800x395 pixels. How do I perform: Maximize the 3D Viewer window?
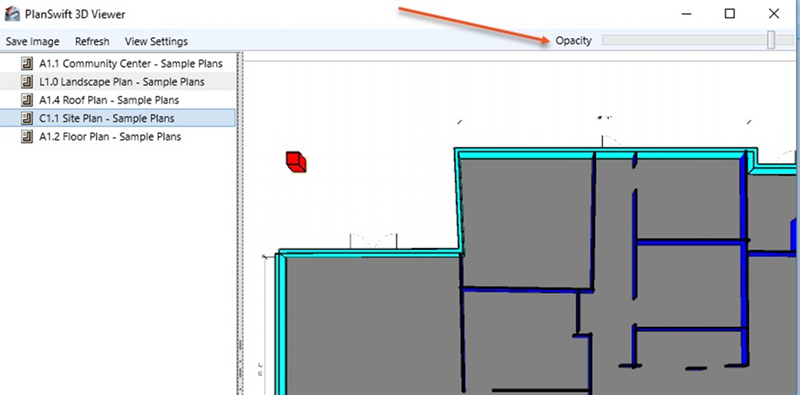click(730, 14)
